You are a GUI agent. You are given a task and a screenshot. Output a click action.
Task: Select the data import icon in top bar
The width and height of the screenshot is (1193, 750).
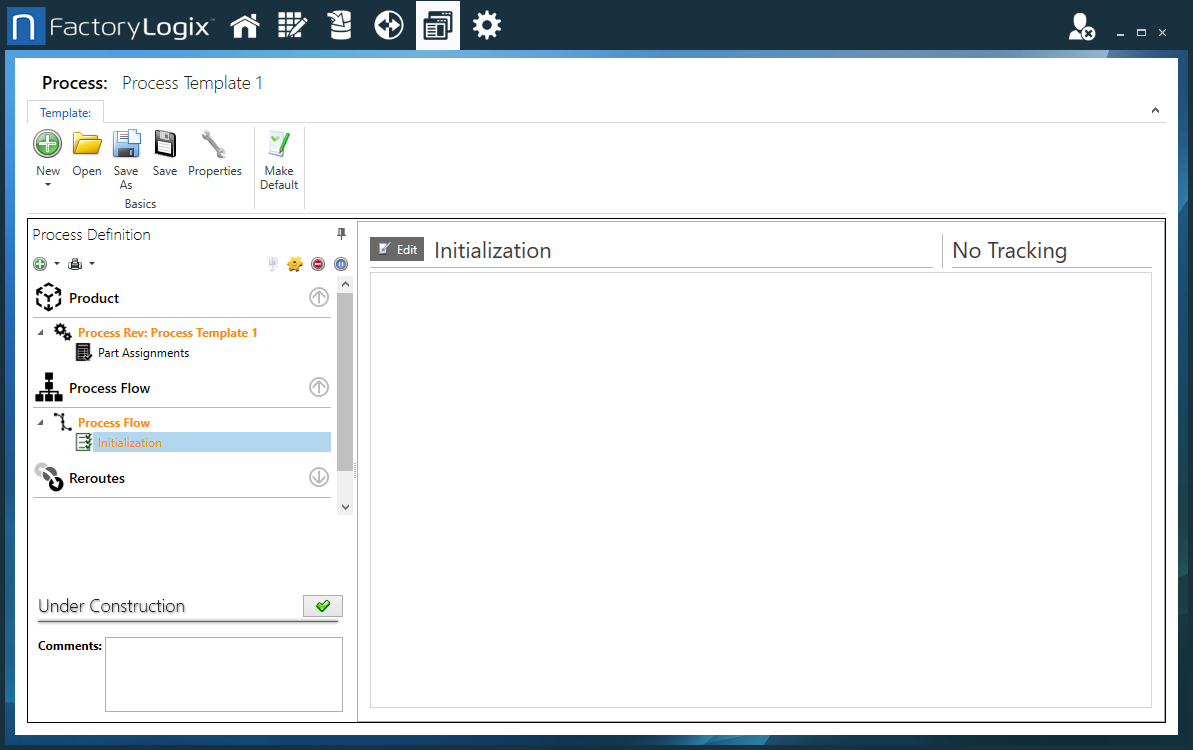(x=340, y=24)
